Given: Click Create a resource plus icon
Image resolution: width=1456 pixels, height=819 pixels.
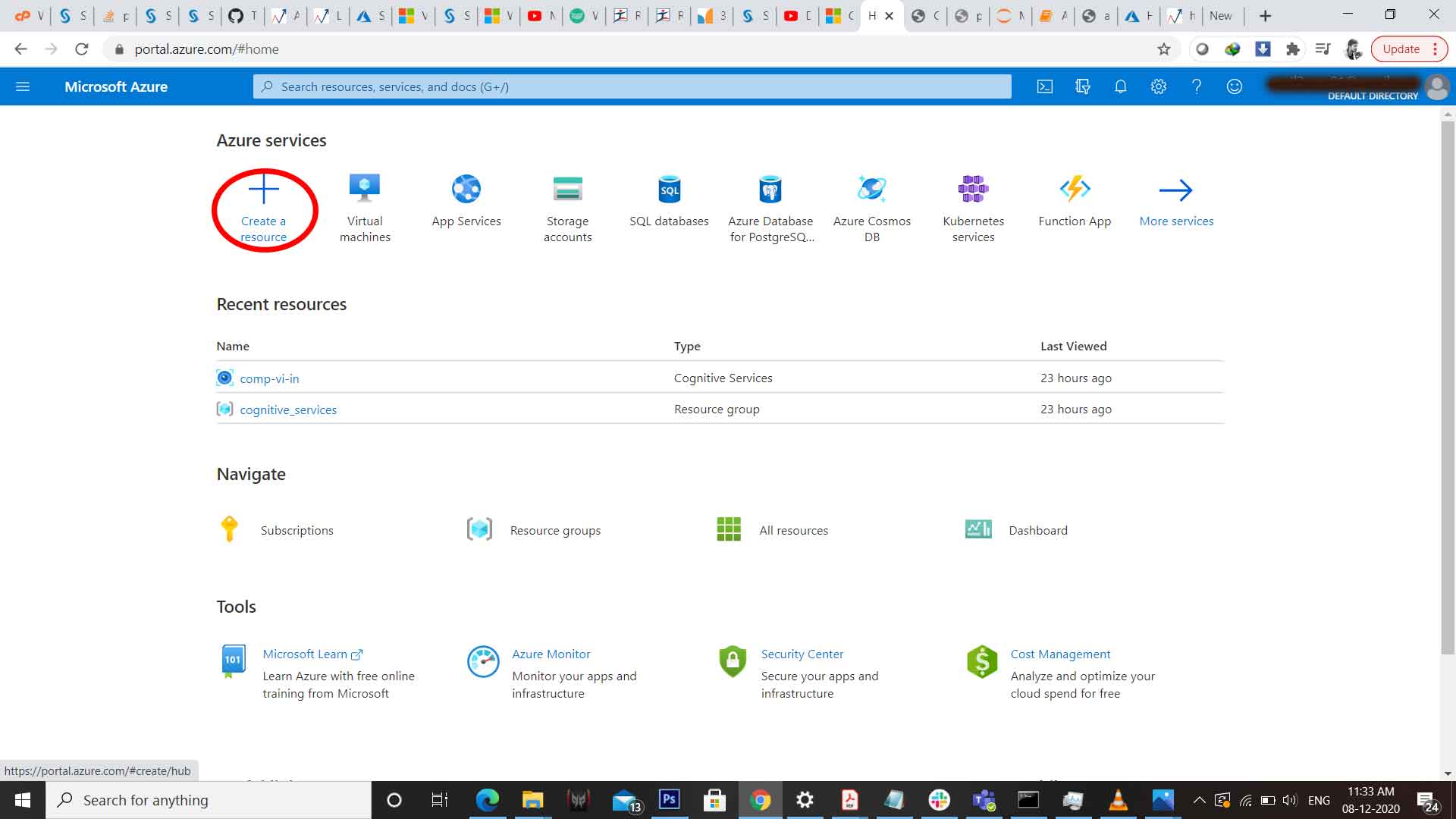Looking at the screenshot, I should pyautogui.click(x=263, y=189).
